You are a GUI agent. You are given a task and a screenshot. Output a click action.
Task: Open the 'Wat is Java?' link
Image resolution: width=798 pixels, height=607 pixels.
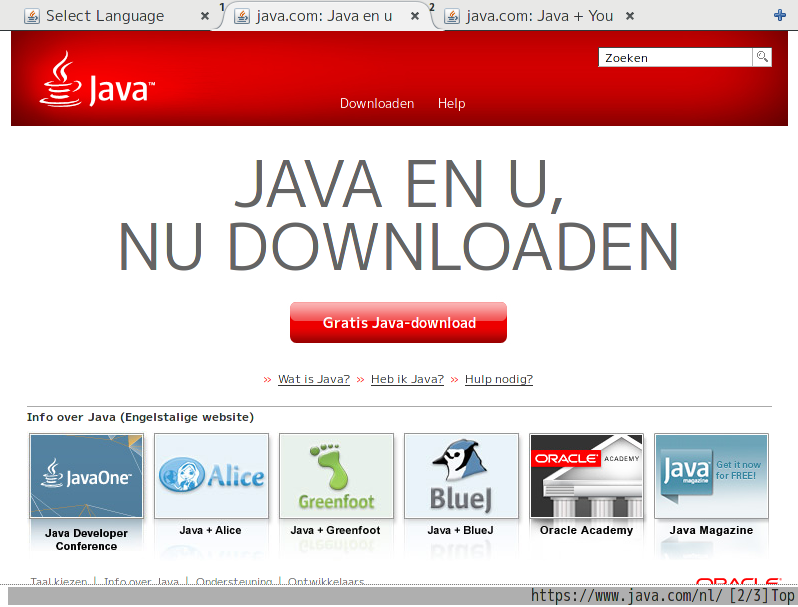314,379
